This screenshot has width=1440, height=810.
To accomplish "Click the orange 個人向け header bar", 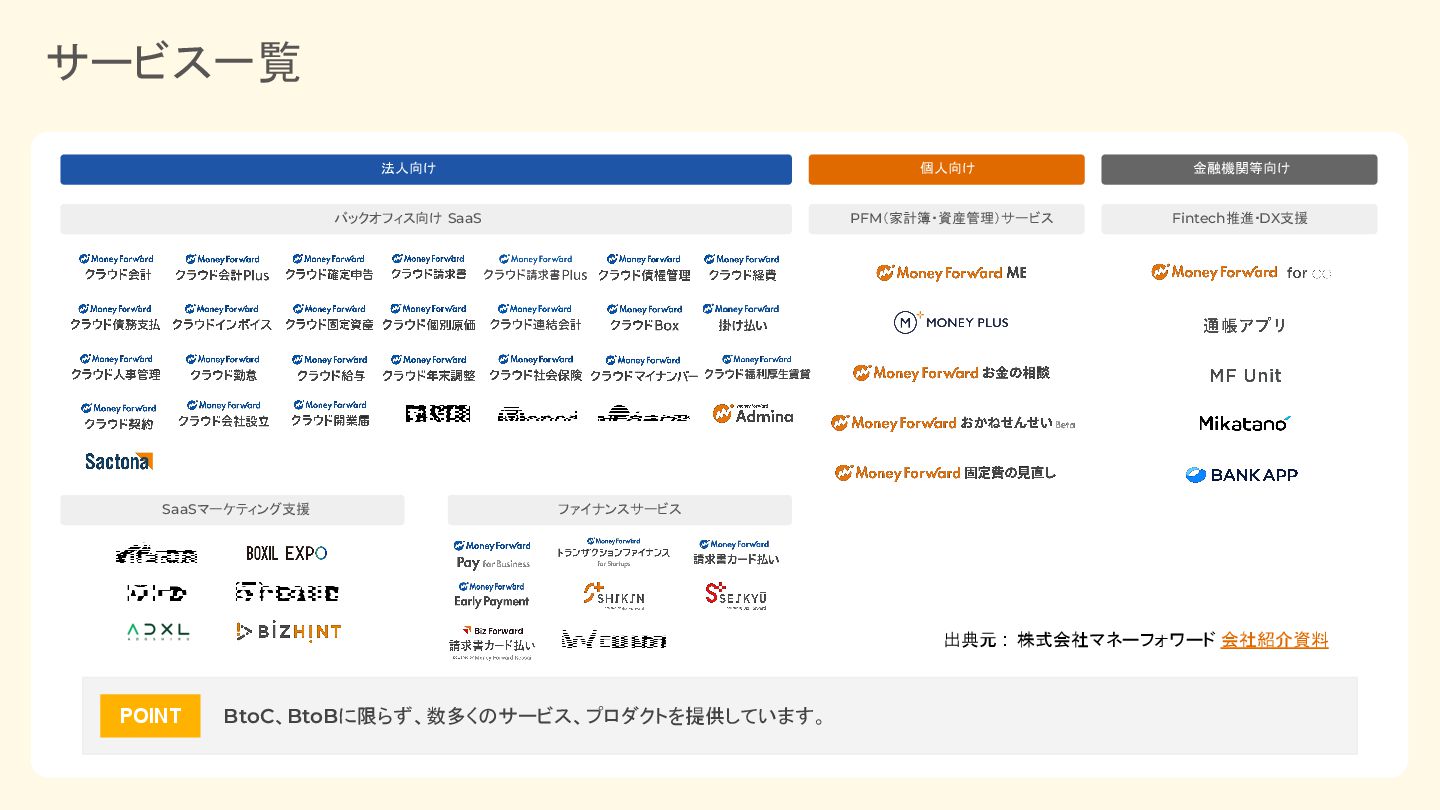I will pos(946,169).
